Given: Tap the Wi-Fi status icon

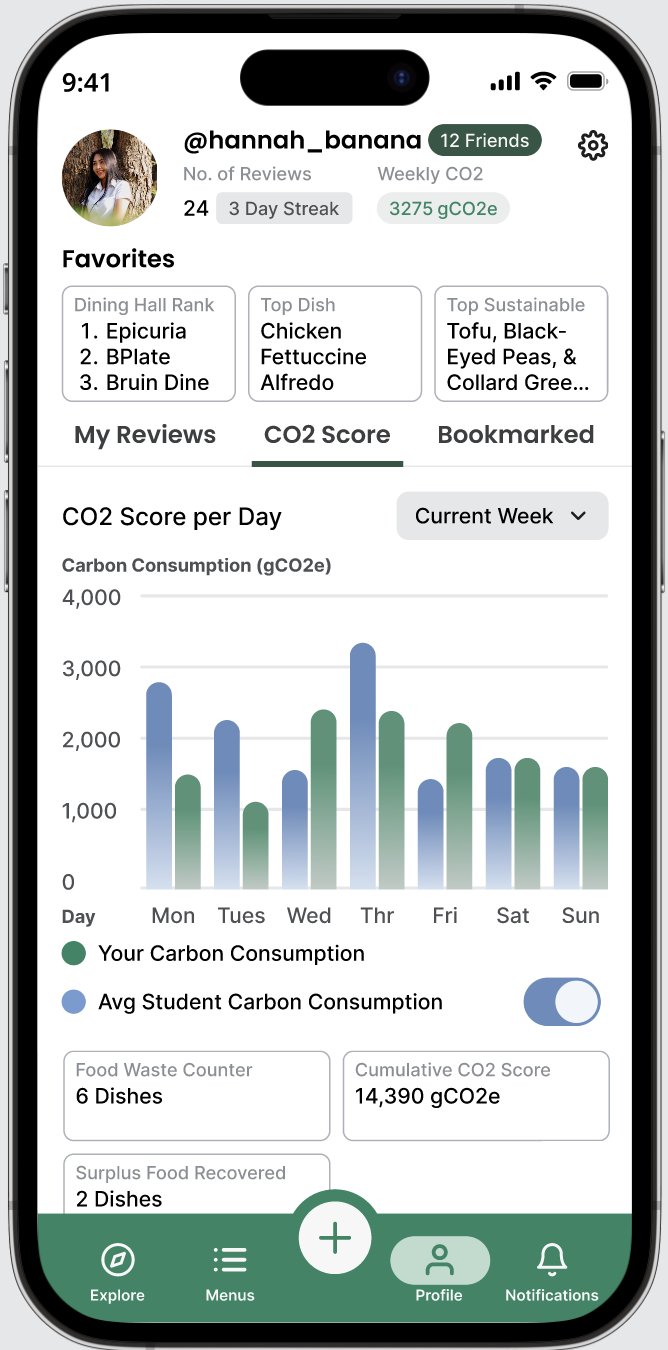Looking at the screenshot, I should pyautogui.click(x=543, y=82).
